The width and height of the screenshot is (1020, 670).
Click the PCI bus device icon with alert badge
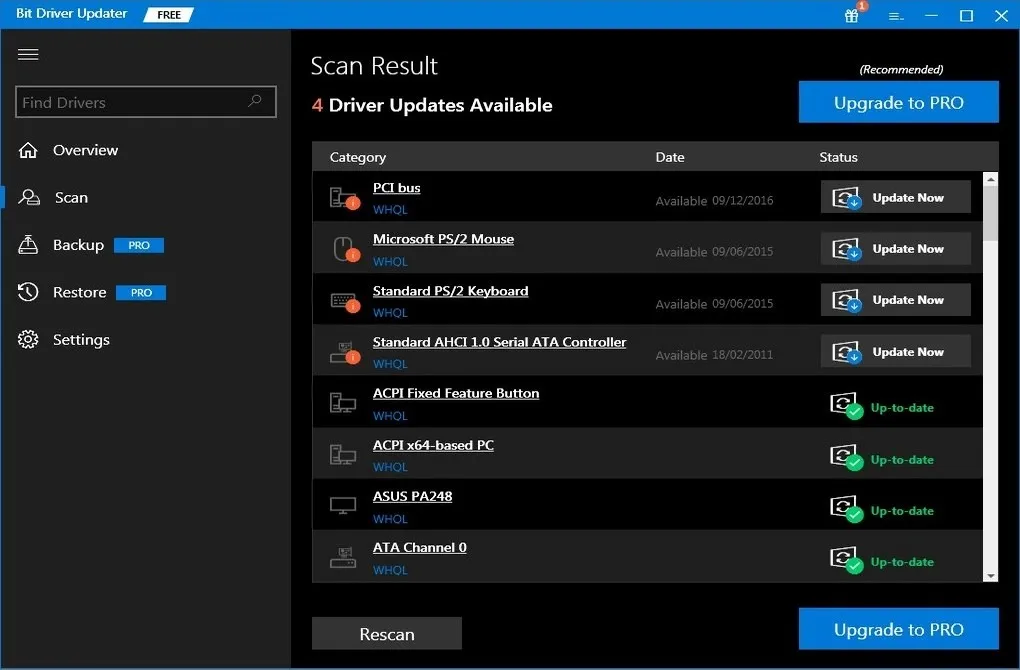tap(344, 197)
